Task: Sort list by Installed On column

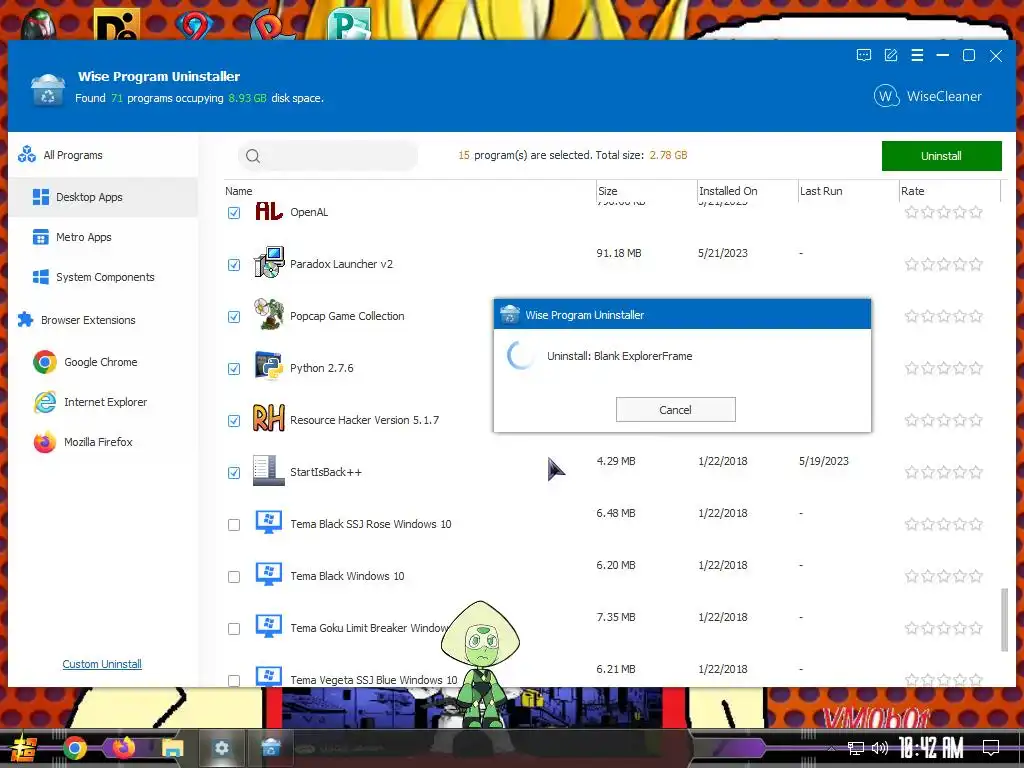Action: pyautogui.click(x=747, y=191)
